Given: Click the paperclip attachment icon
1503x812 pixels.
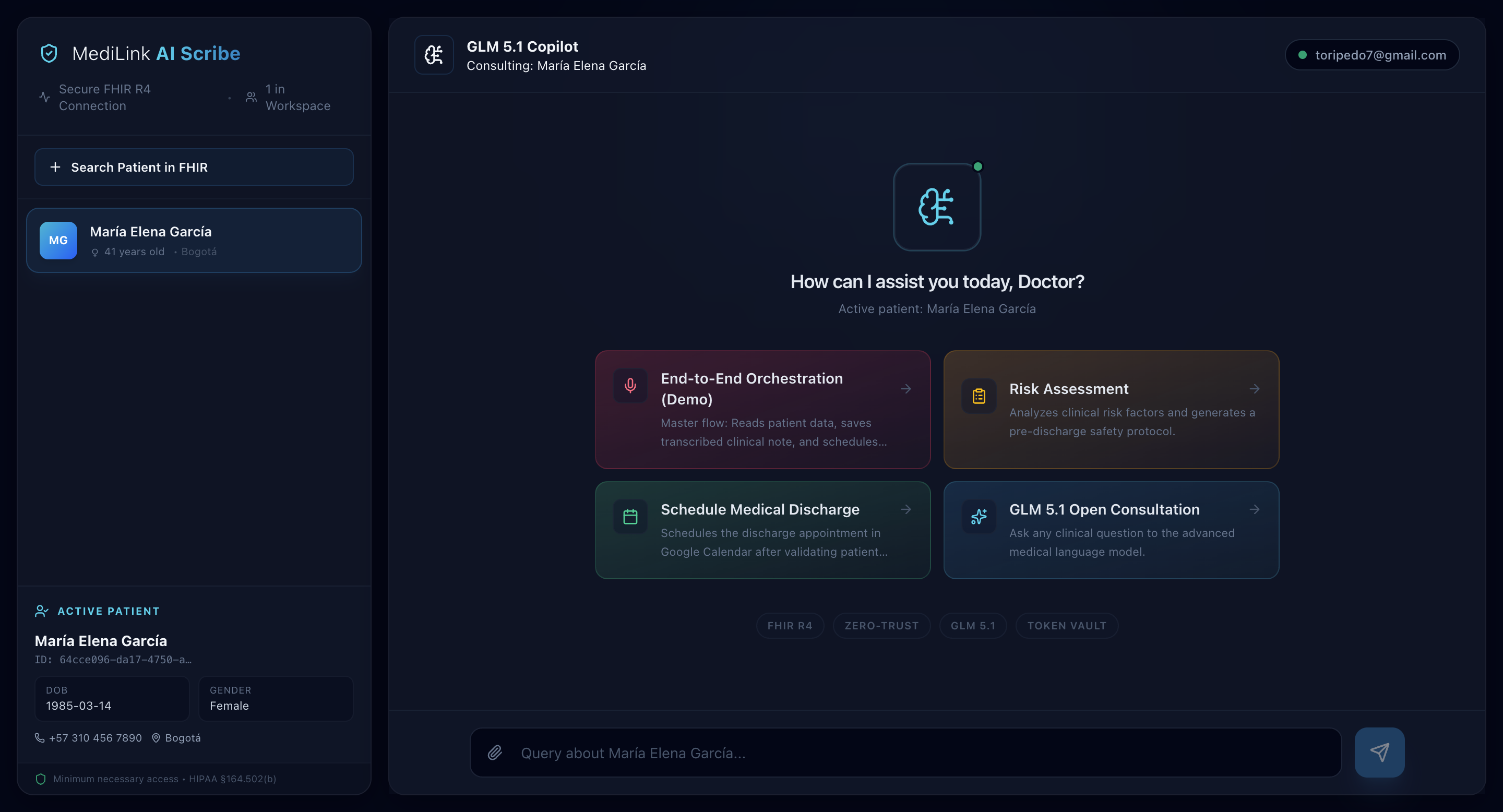Looking at the screenshot, I should [x=495, y=753].
